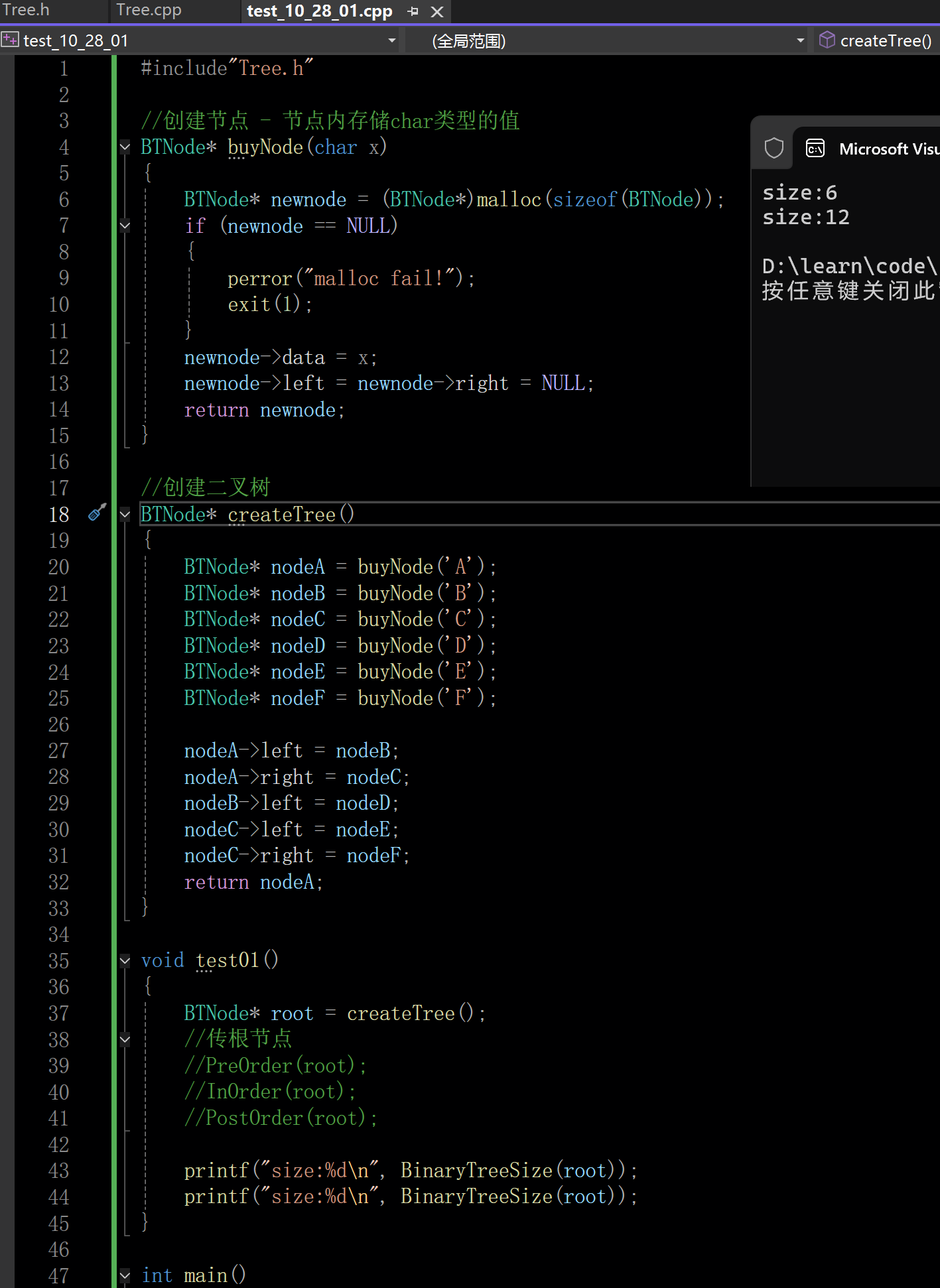
Task: Collapse the test01 function at line 35
Action: pos(125,960)
